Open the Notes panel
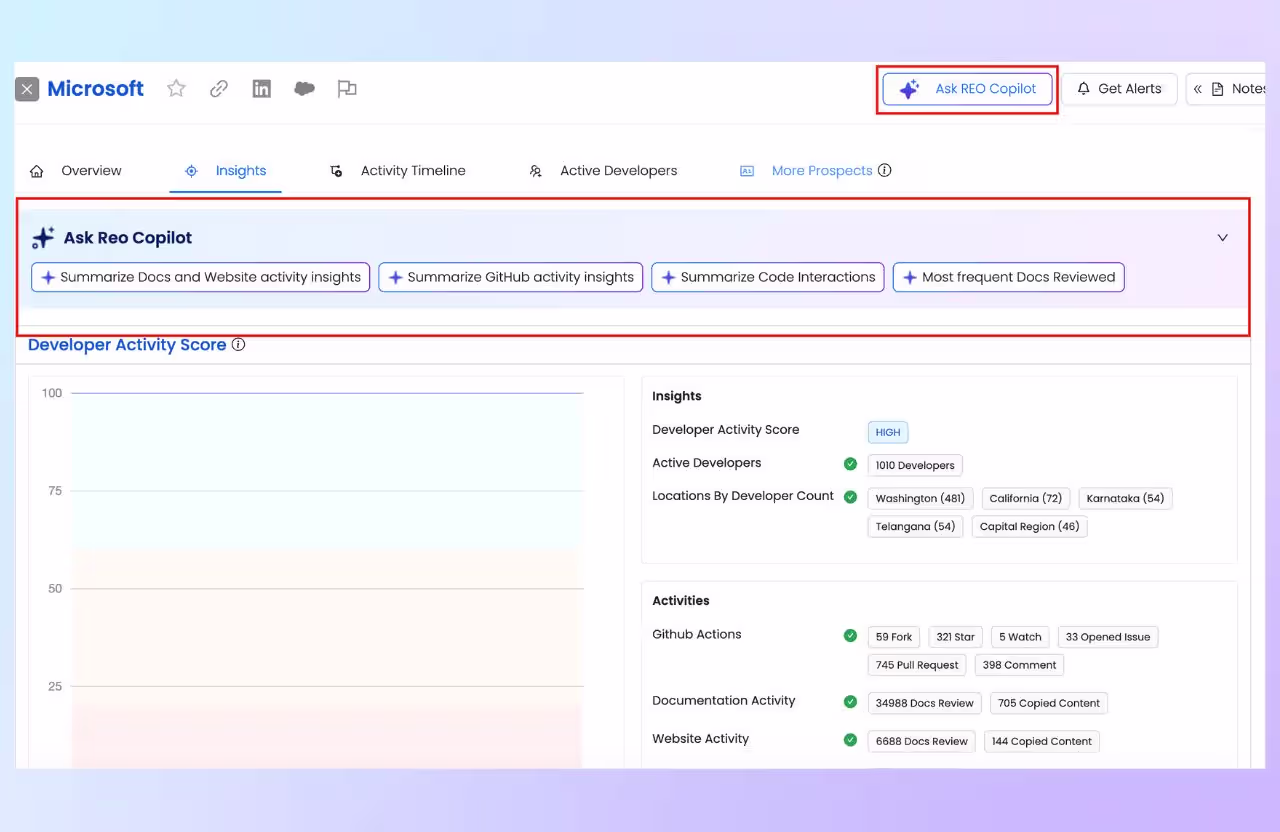 click(1226, 89)
